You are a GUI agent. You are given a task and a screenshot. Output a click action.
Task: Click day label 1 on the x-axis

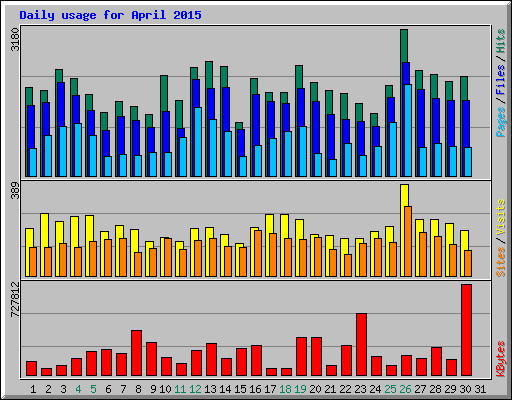[x=33, y=389]
